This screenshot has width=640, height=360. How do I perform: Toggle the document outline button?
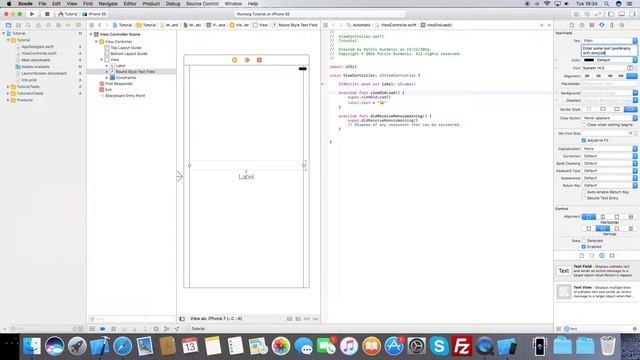pyautogui.click(x=182, y=319)
